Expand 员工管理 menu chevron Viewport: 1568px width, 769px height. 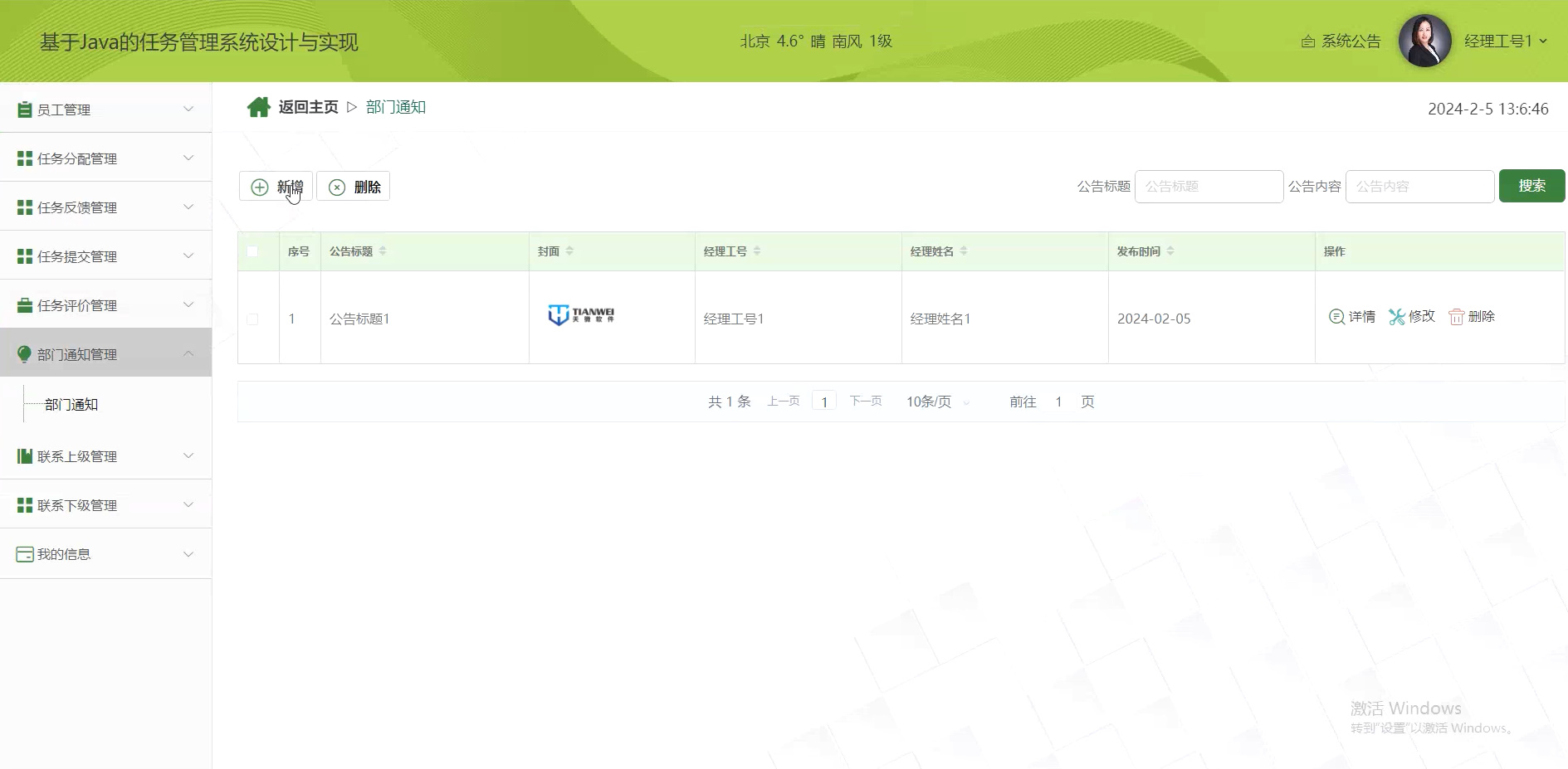188,110
